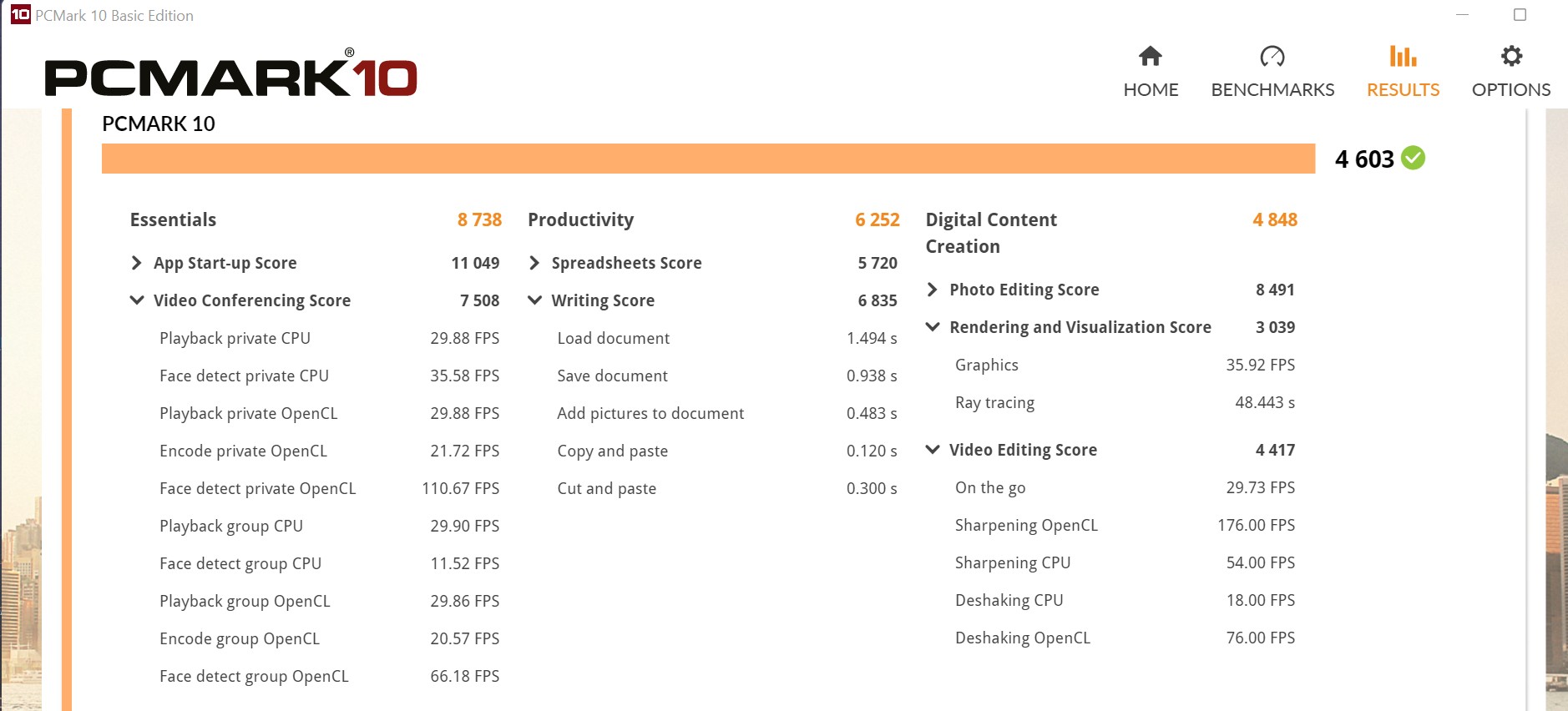Click the Load document row
The height and width of the screenshot is (711, 1568).
coord(727,338)
